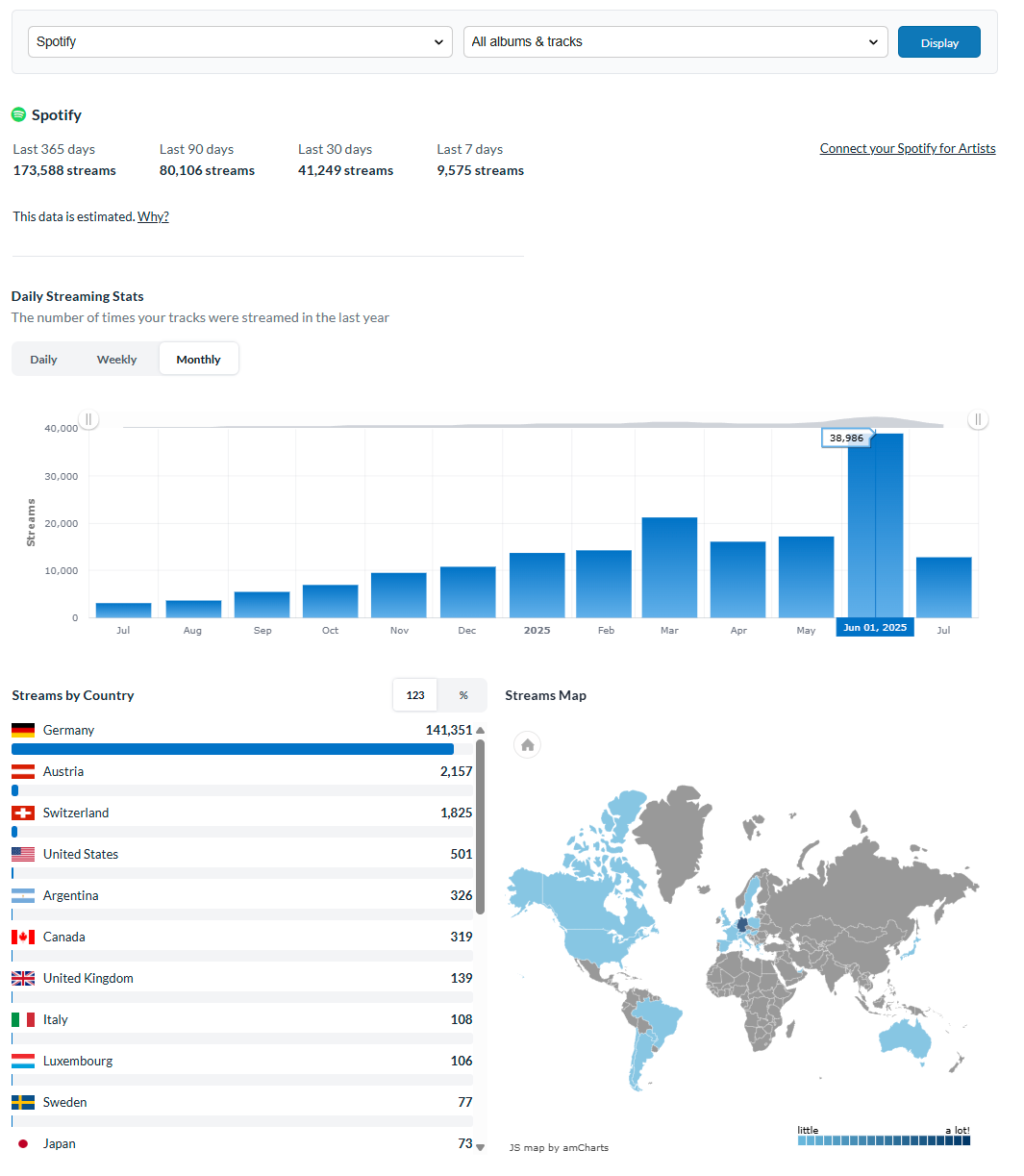Click the Daily Streaming Stats heading

78,296
